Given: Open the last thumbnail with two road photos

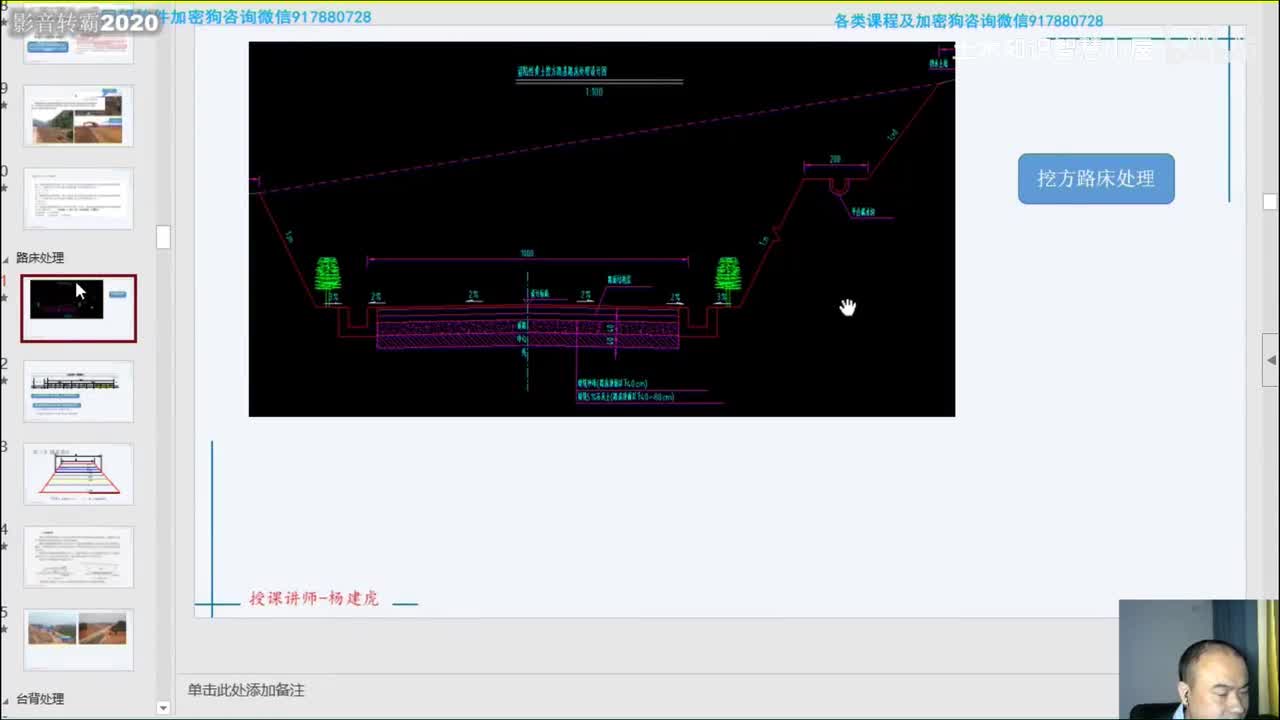Looking at the screenshot, I should [78, 640].
